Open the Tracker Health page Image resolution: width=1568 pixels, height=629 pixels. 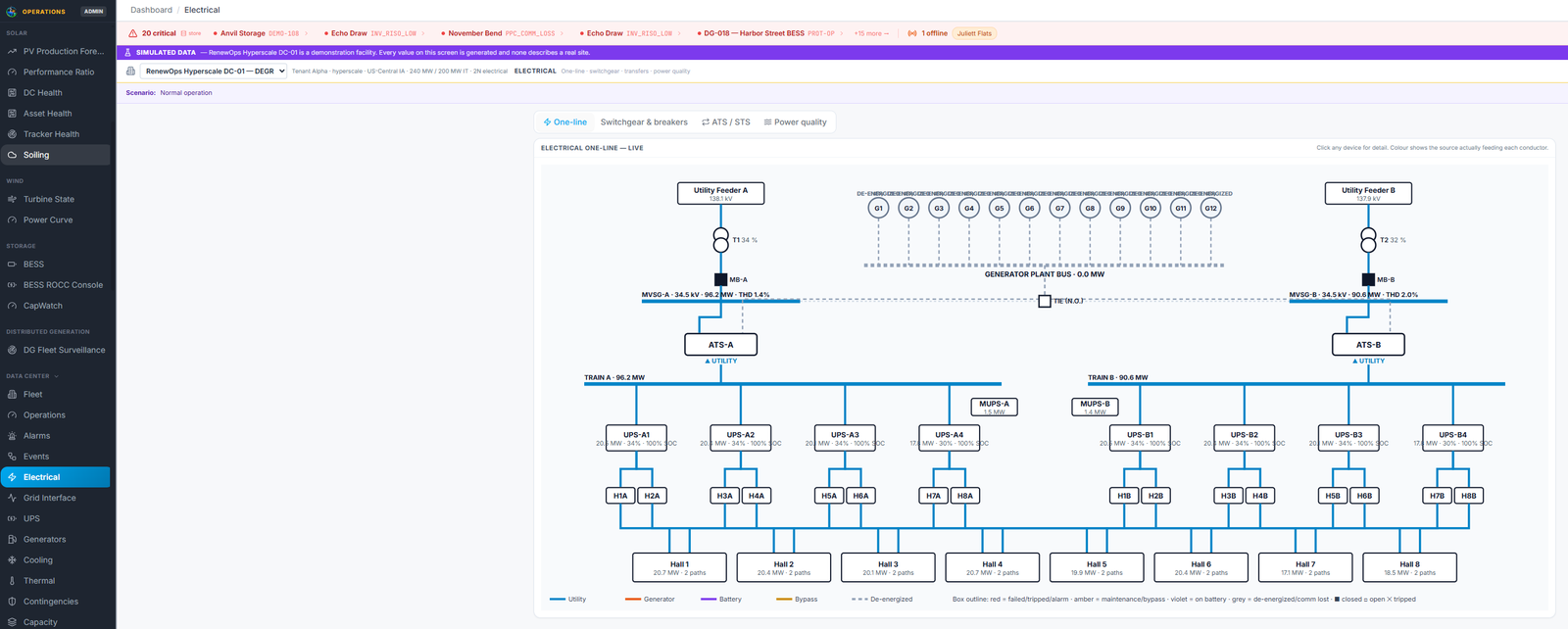56,134
